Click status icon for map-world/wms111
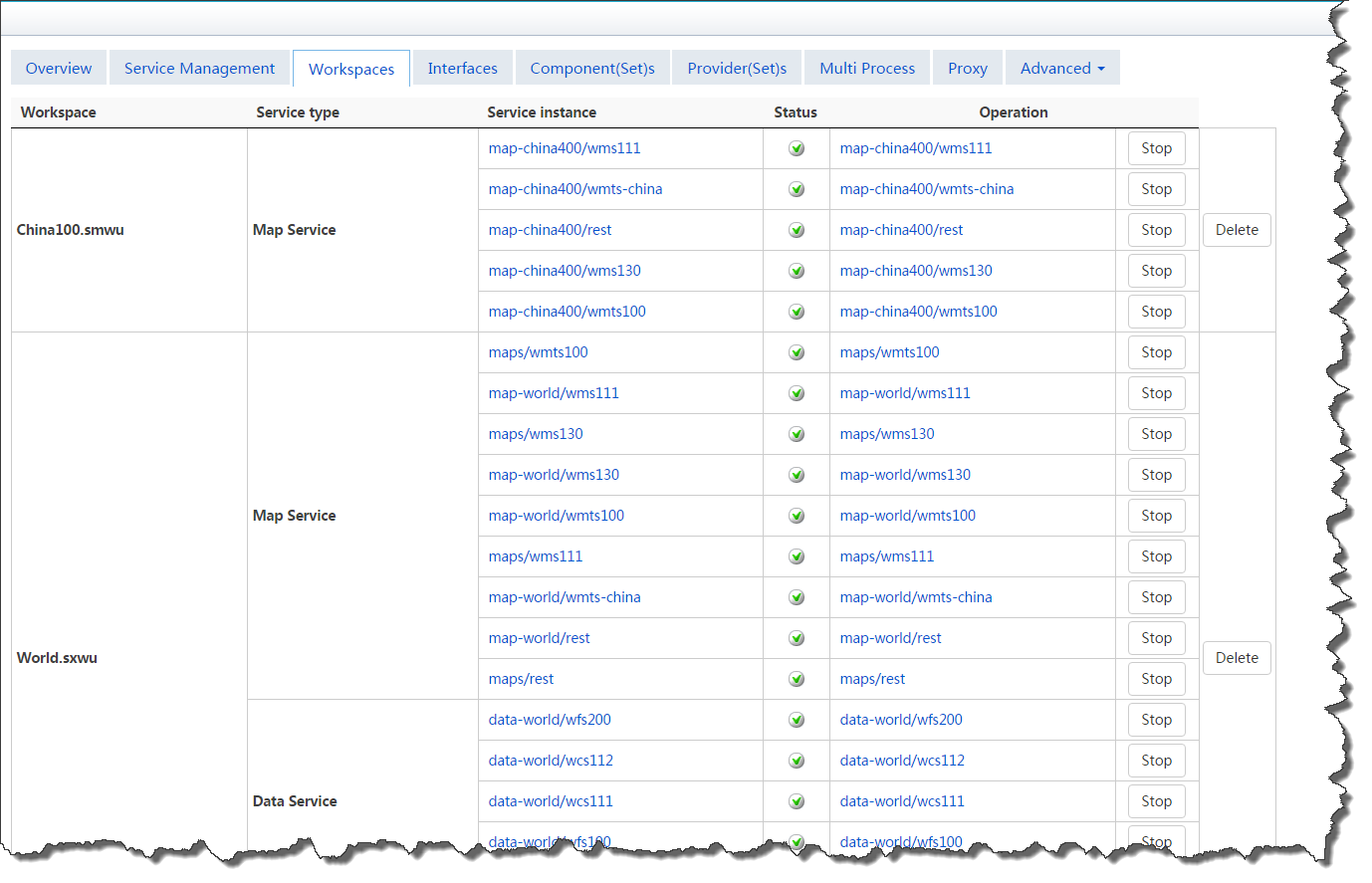 pyautogui.click(x=797, y=393)
